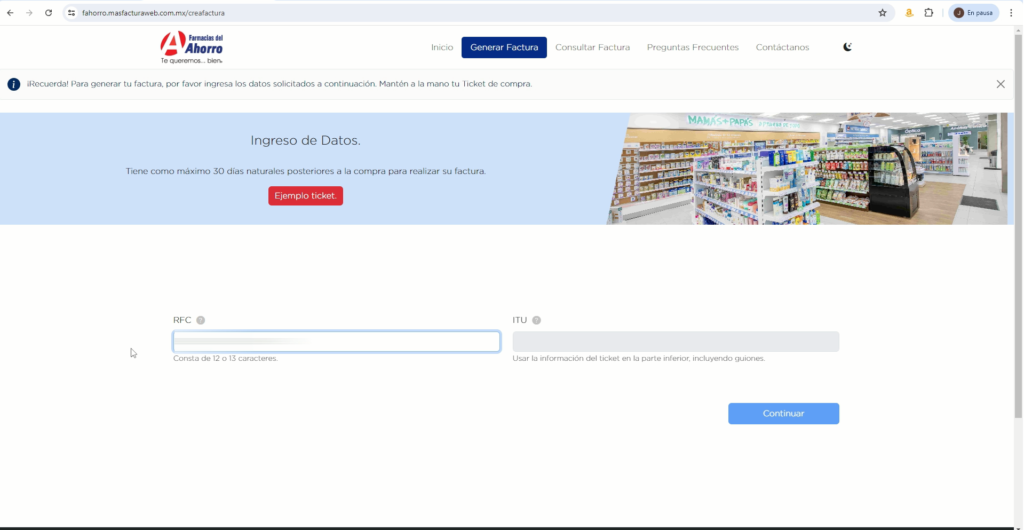
Task: Open Preguntas Frecuentes page
Action: [x=692, y=47]
